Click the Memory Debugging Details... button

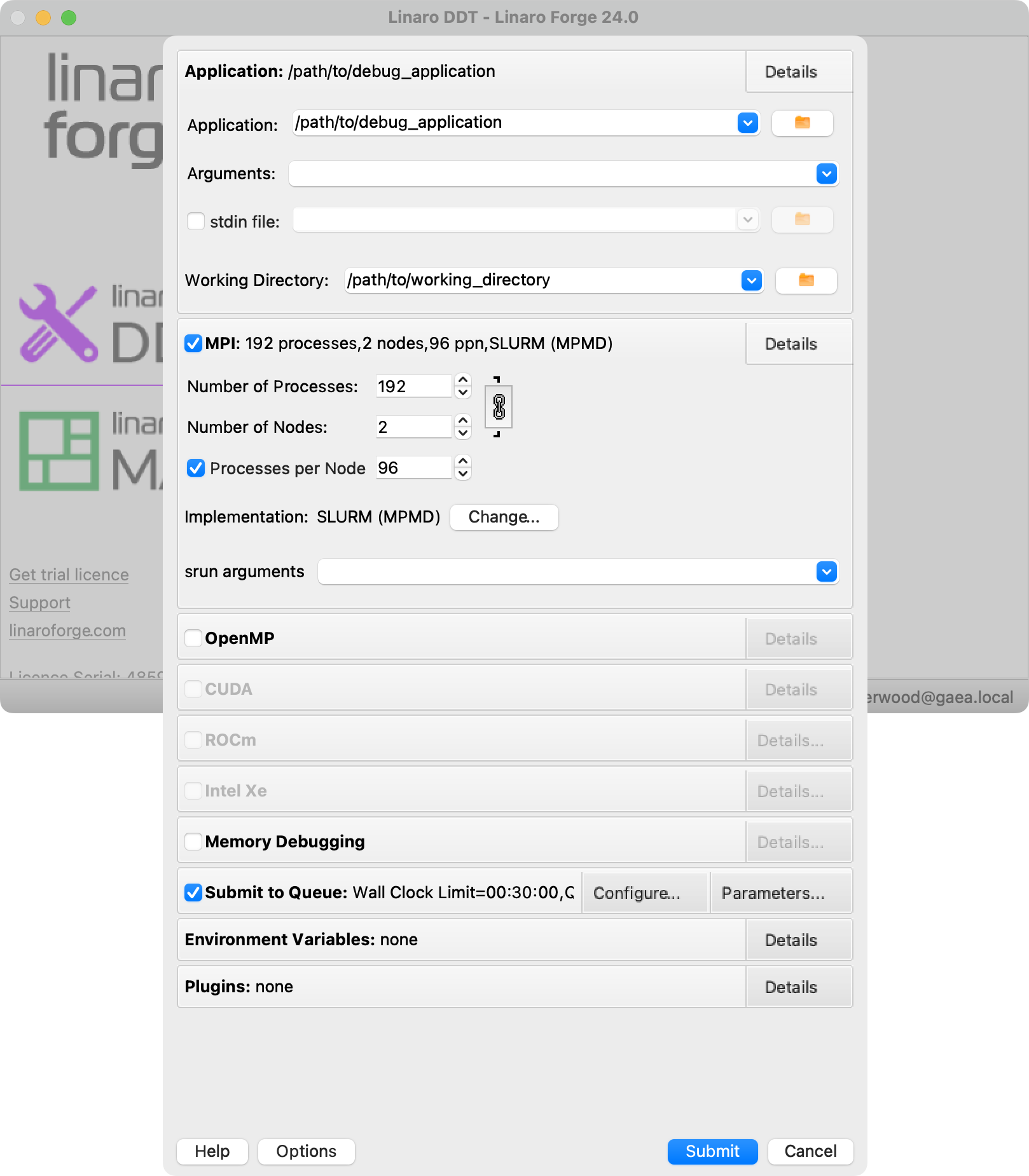(798, 842)
